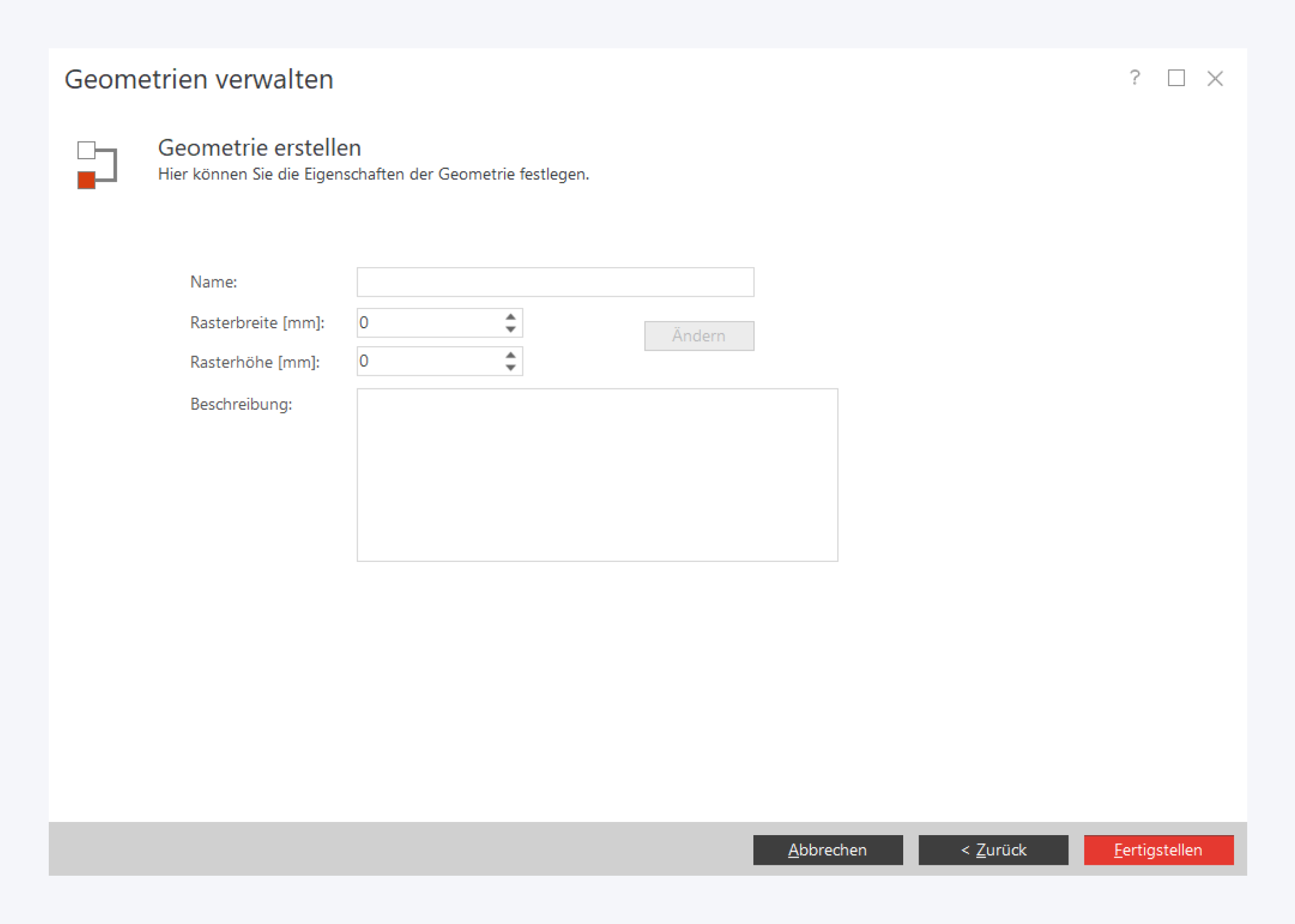
Task: Go back with the Zurück button
Action: [993, 850]
